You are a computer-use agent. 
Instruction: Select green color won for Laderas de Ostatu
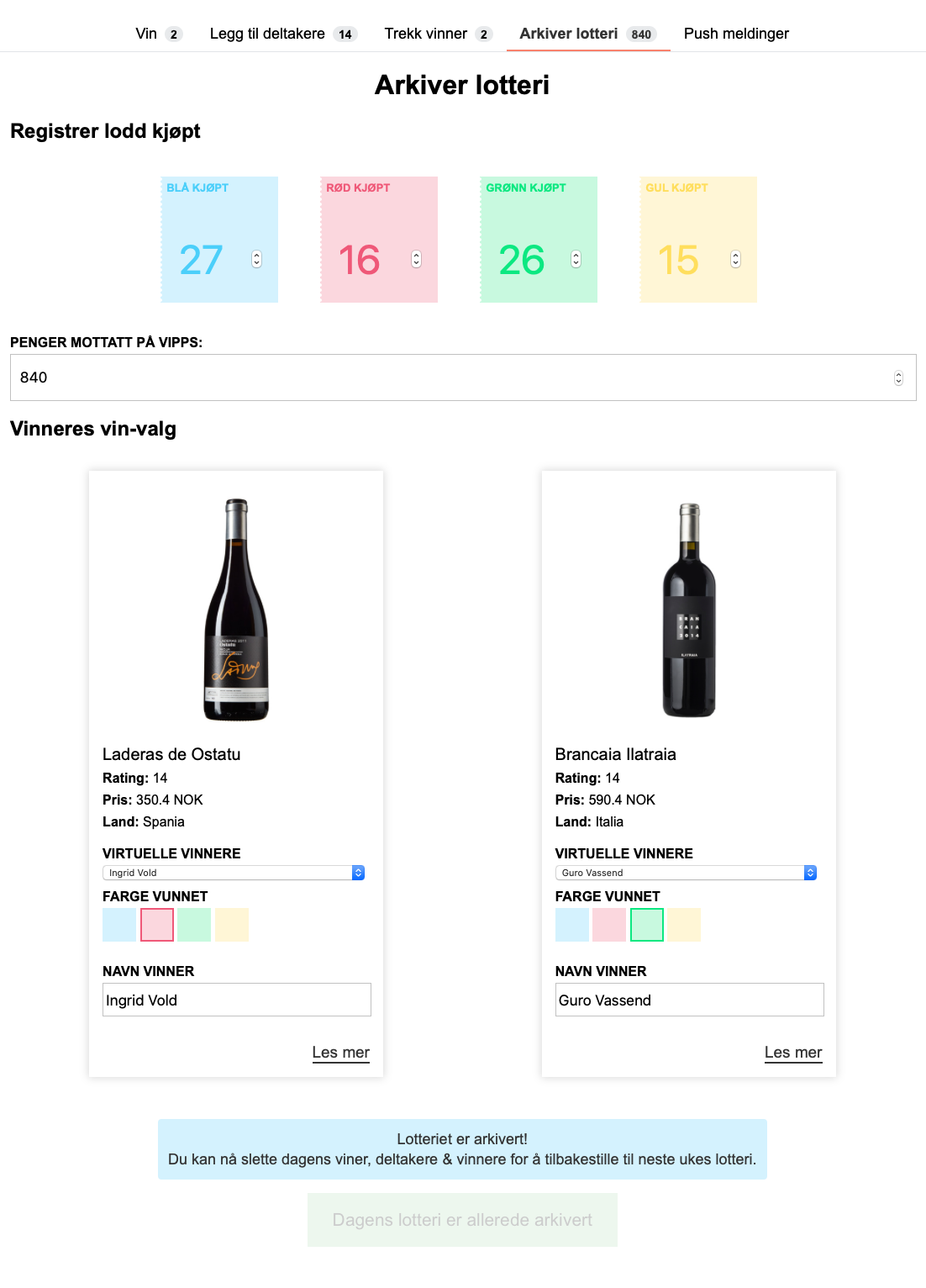point(194,925)
